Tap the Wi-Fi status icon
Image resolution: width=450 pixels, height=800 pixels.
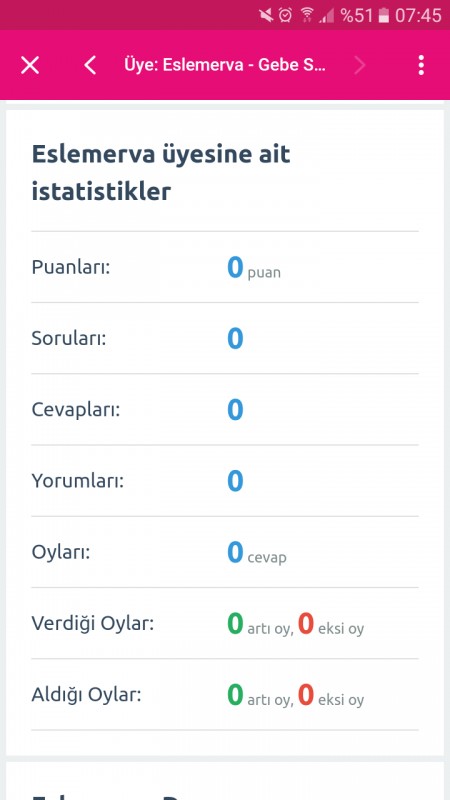pyautogui.click(x=307, y=15)
